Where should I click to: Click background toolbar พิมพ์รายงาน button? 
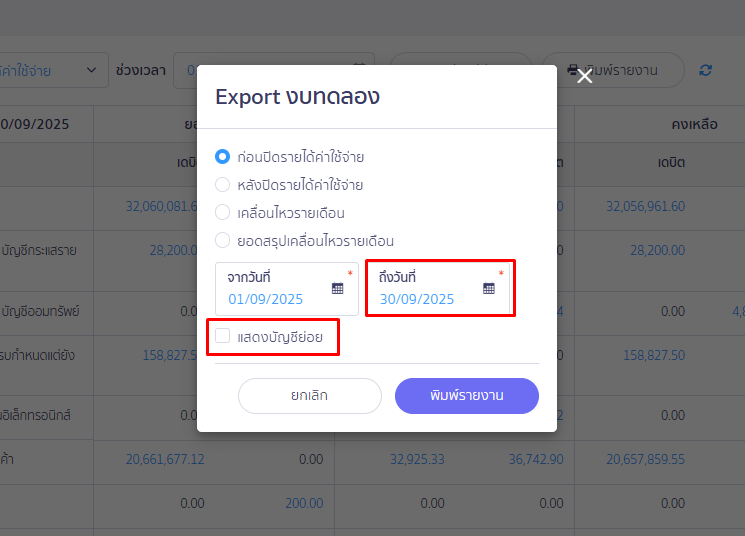[613, 70]
